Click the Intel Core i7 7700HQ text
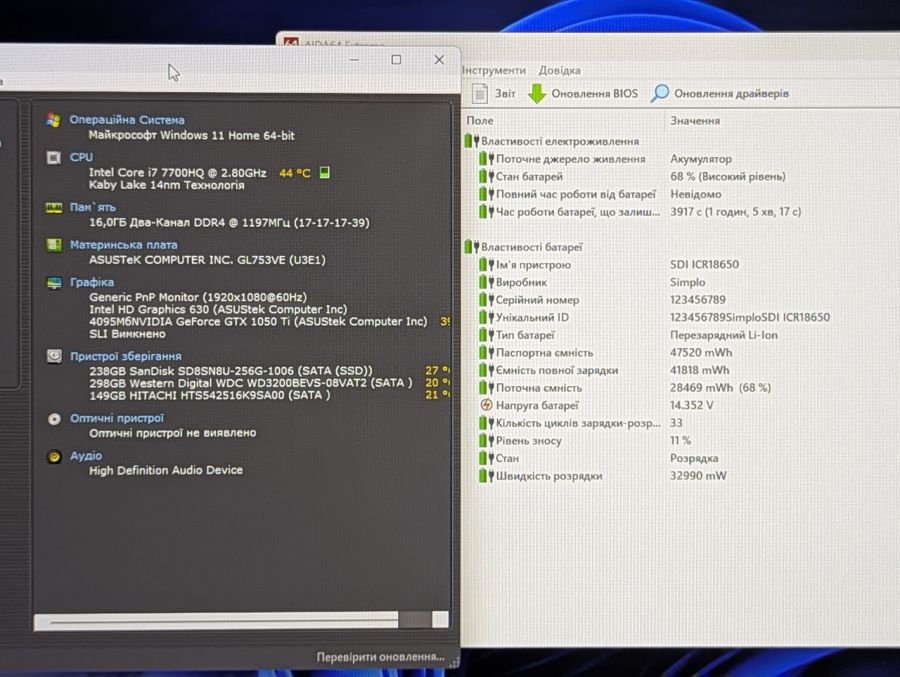 (x=177, y=172)
